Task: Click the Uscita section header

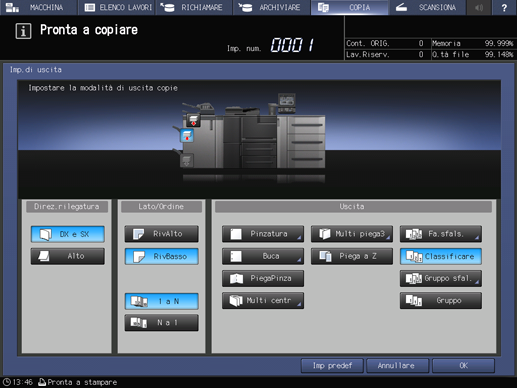Action: pos(353,207)
